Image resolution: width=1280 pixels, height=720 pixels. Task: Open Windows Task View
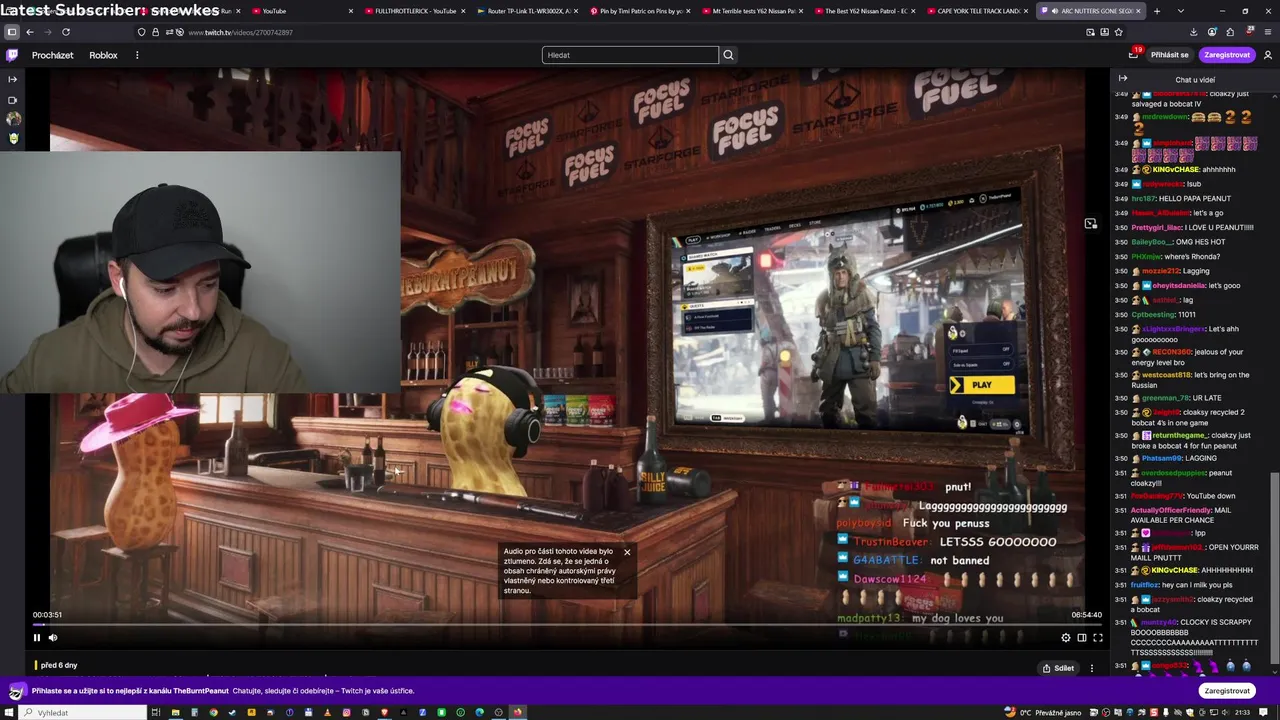click(155, 712)
